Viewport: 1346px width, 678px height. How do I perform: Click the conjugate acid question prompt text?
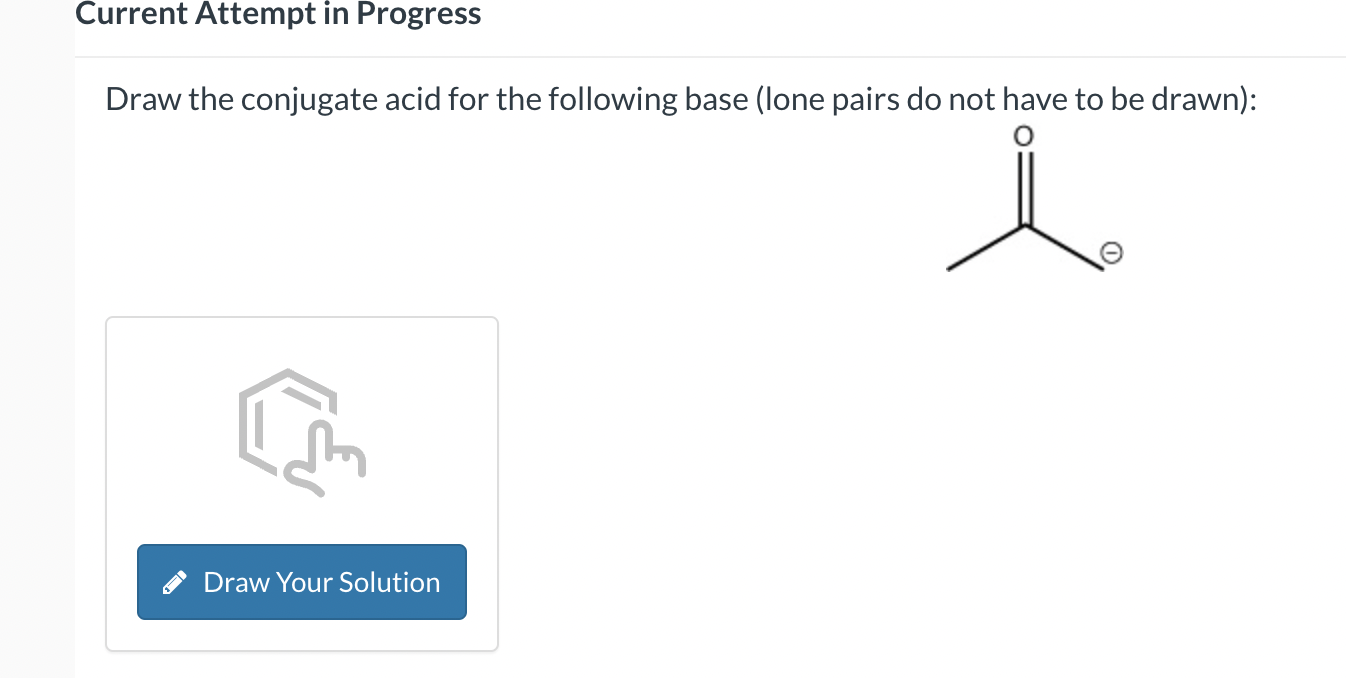pos(680,99)
